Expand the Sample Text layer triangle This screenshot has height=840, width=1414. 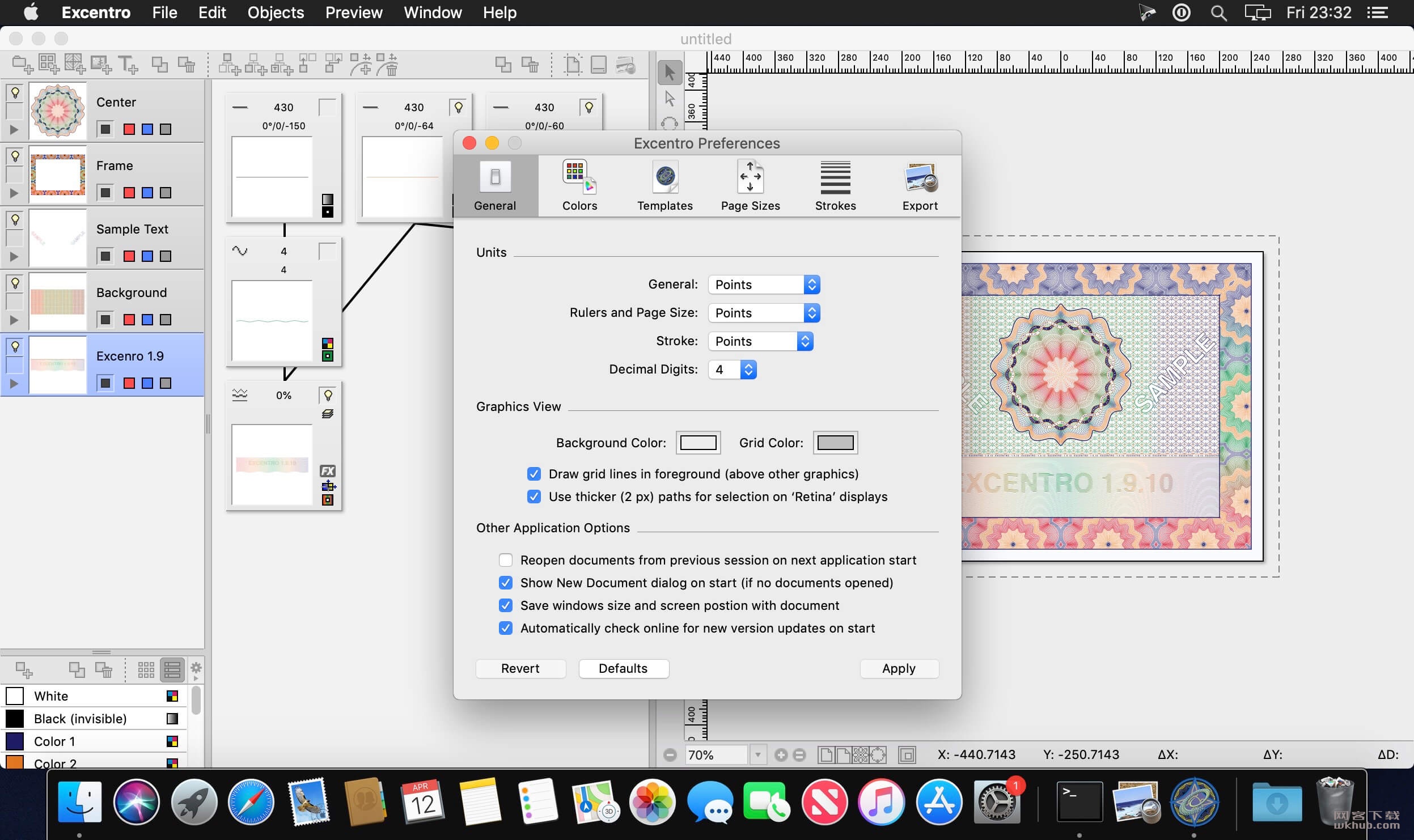(x=14, y=257)
